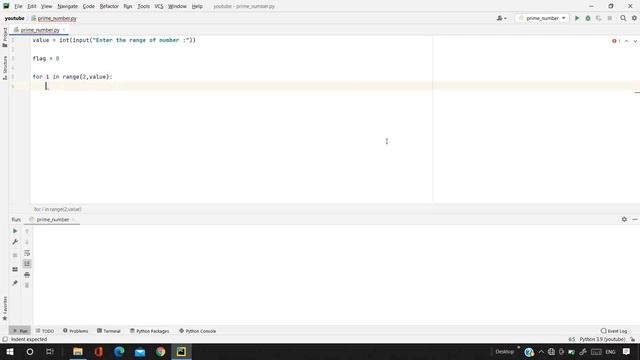Open Search Everywhere magnifier icon
The image size is (640, 360).
click(x=623, y=18)
